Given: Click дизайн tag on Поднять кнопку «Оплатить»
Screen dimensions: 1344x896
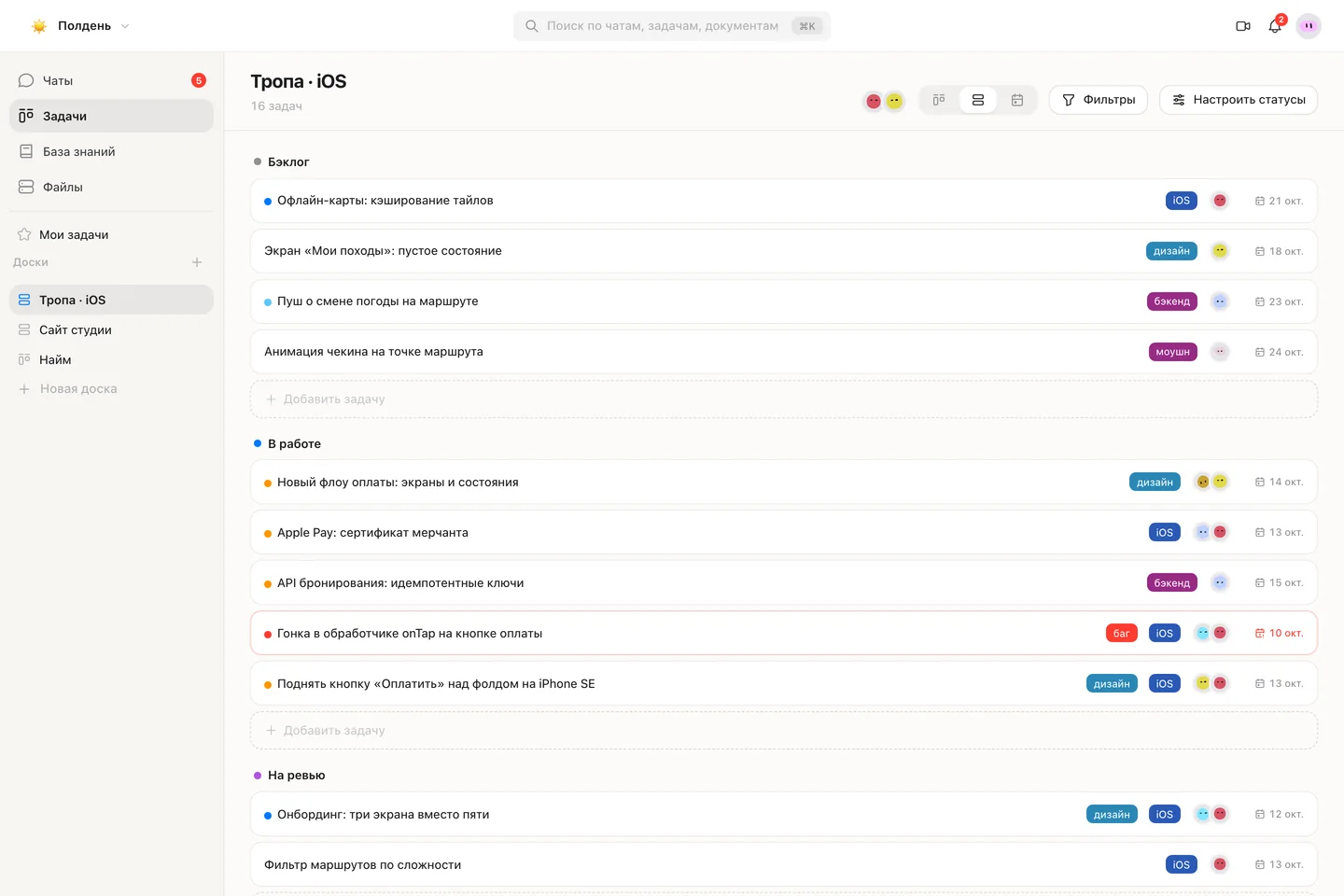Looking at the screenshot, I should [1112, 683].
